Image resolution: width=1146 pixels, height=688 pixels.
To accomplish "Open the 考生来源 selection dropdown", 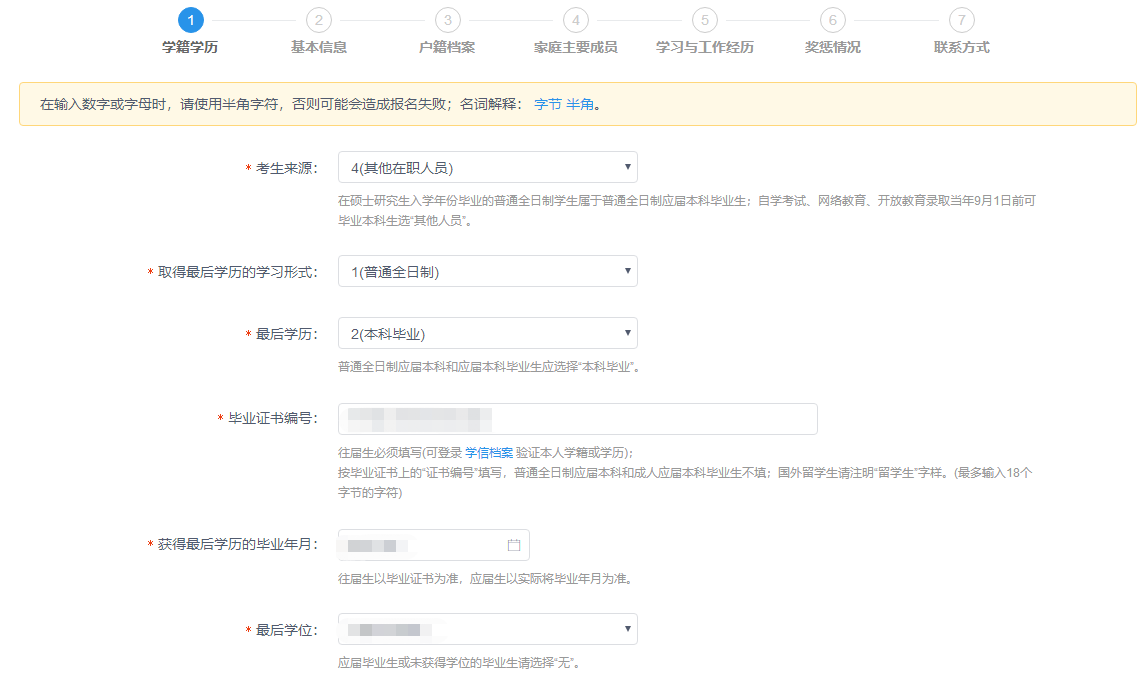I will tap(487, 166).
